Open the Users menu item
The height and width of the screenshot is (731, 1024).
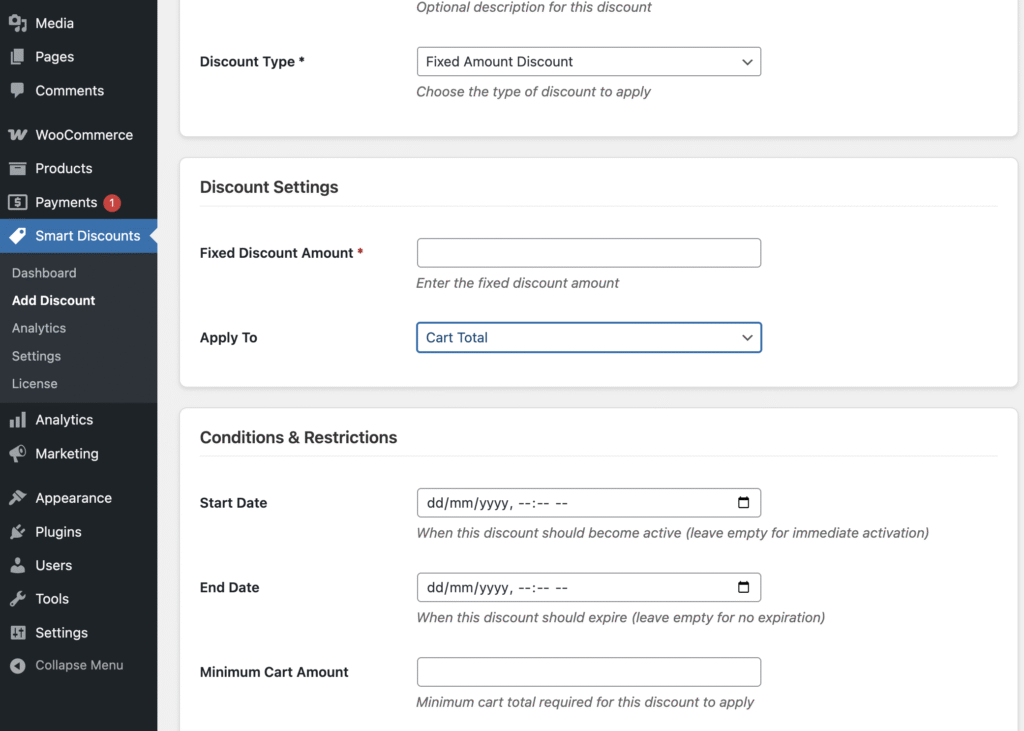53,565
